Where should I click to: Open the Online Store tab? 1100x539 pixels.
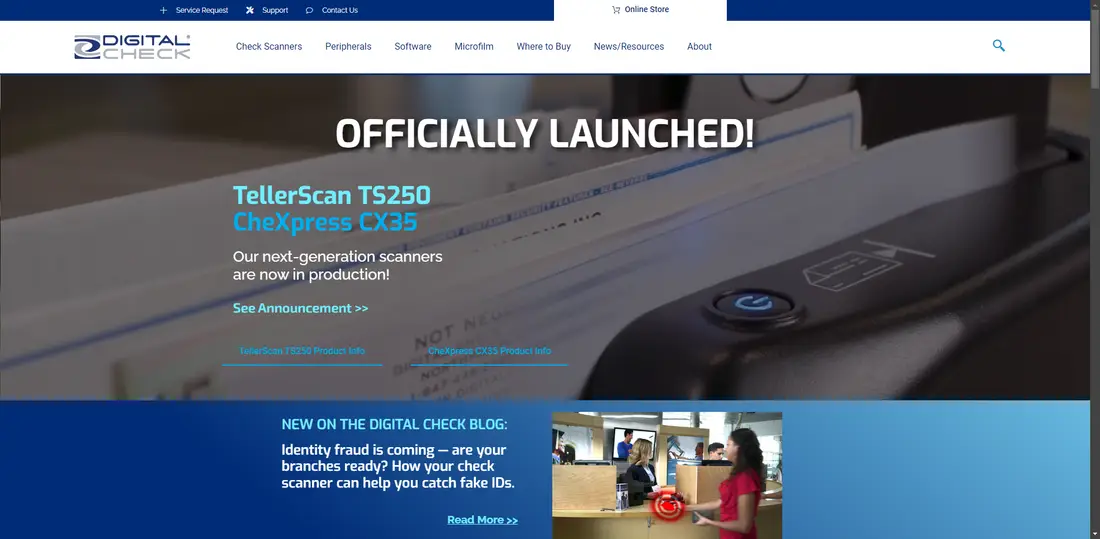[x=640, y=10]
